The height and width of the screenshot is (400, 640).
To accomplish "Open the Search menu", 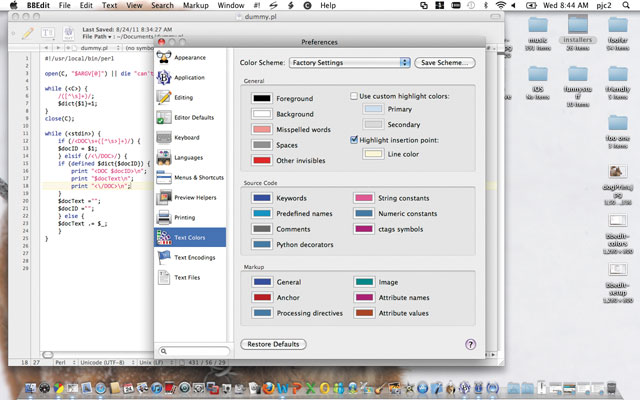I will (162, 5).
